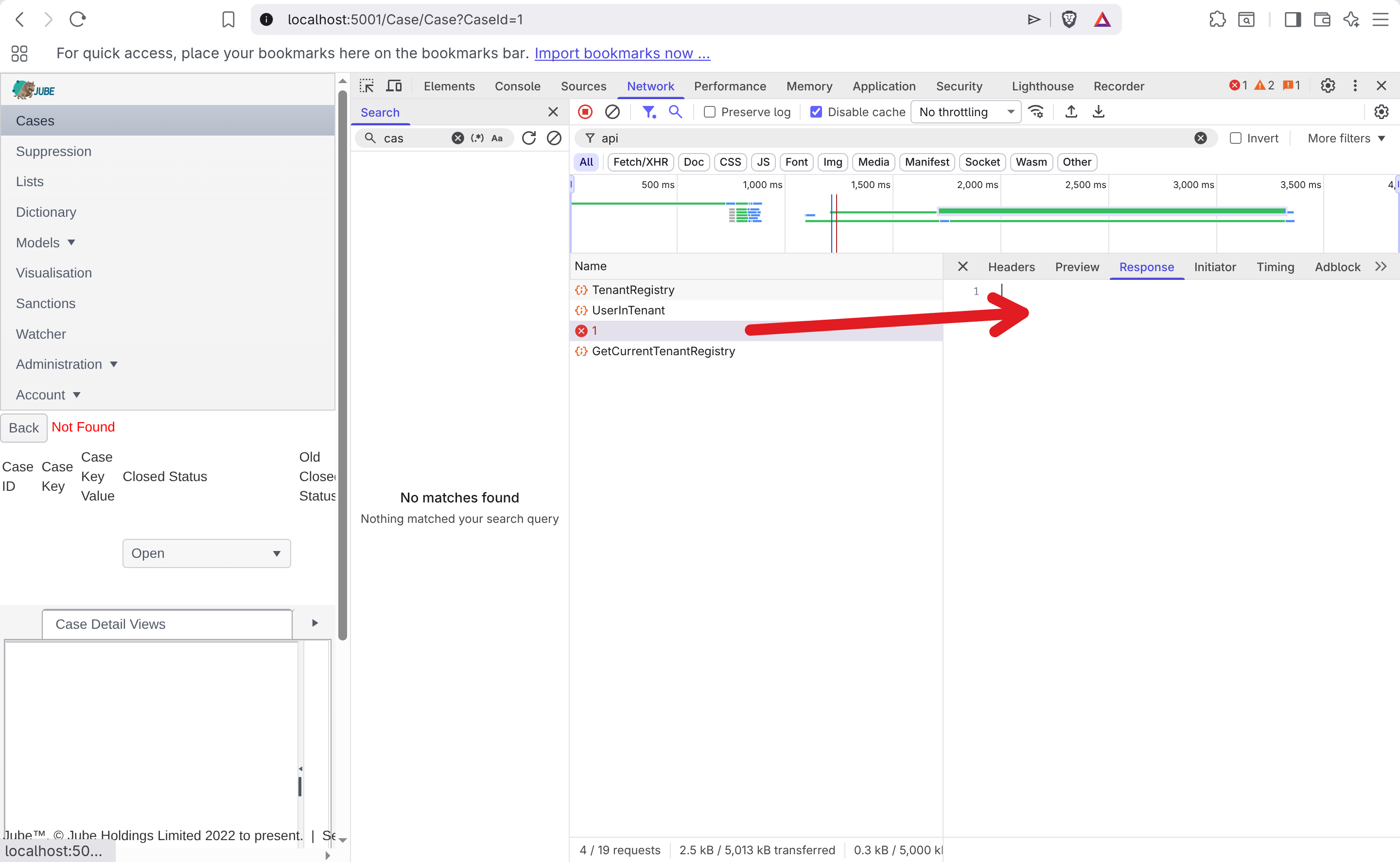The image size is (1400, 862).
Task: Open browser hamburger menu
Action: 1380,19
